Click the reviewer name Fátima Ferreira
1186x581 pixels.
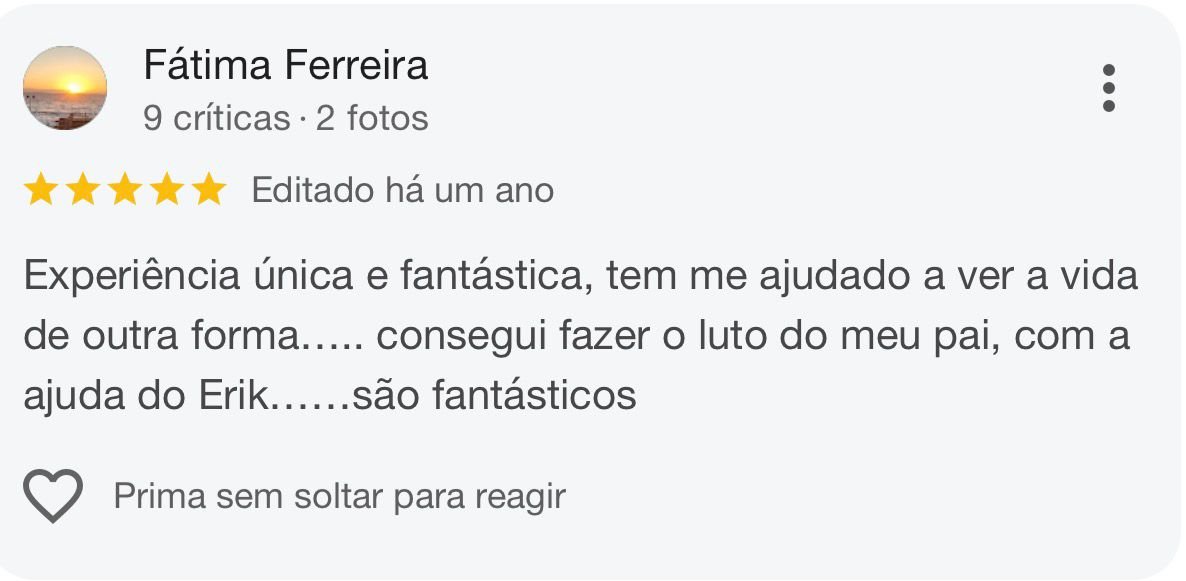pos(288,64)
